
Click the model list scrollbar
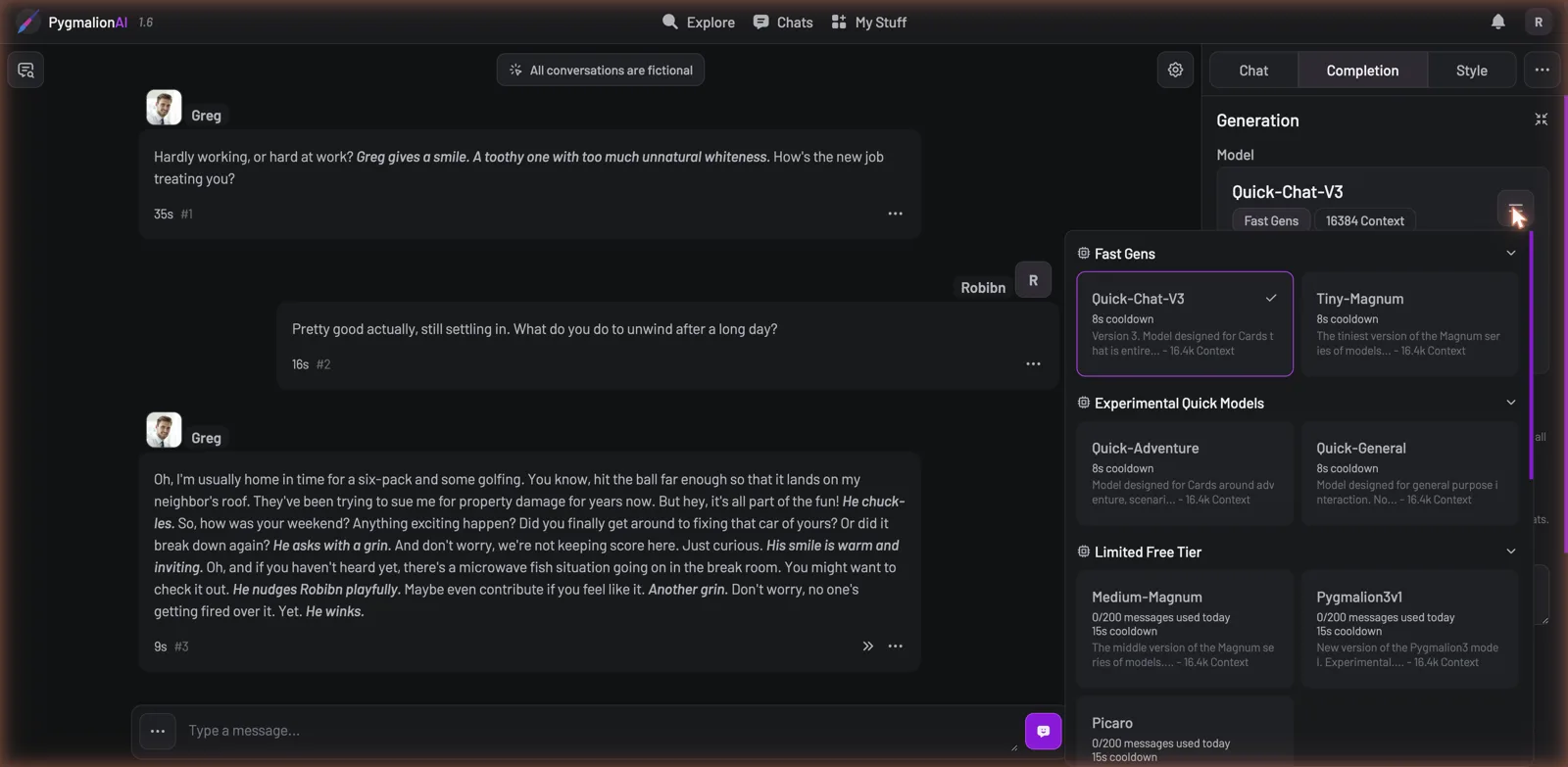pyautogui.click(x=1531, y=355)
